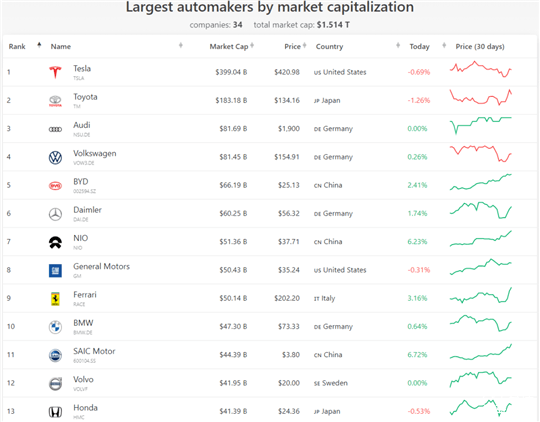The image size is (540, 422).
Task: Click the Market Cap column header
Action: pos(229,47)
